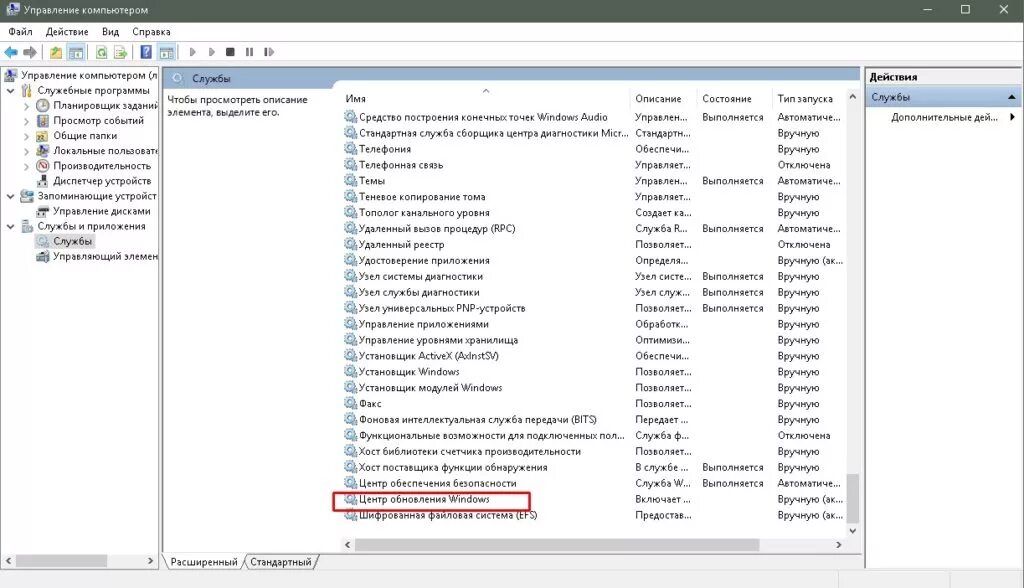Select the Удаленный реестр service

pyautogui.click(x=401, y=244)
